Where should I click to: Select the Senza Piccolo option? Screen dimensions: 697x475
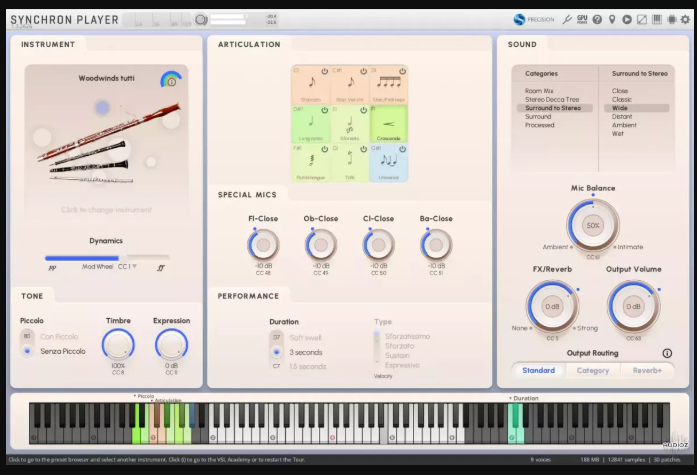[63, 351]
